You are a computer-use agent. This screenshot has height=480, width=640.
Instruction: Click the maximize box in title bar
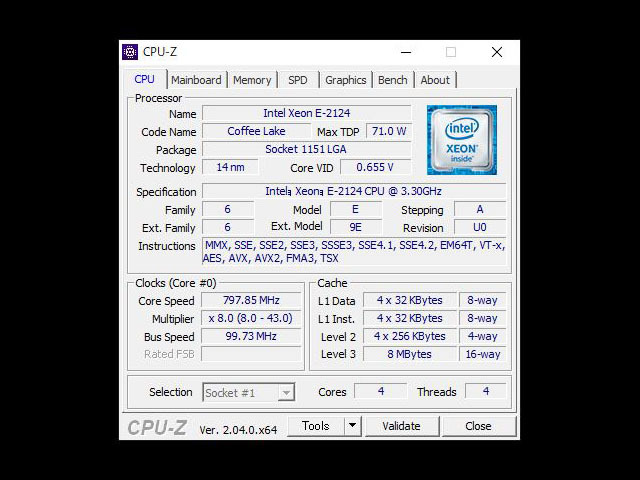click(x=451, y=52)
